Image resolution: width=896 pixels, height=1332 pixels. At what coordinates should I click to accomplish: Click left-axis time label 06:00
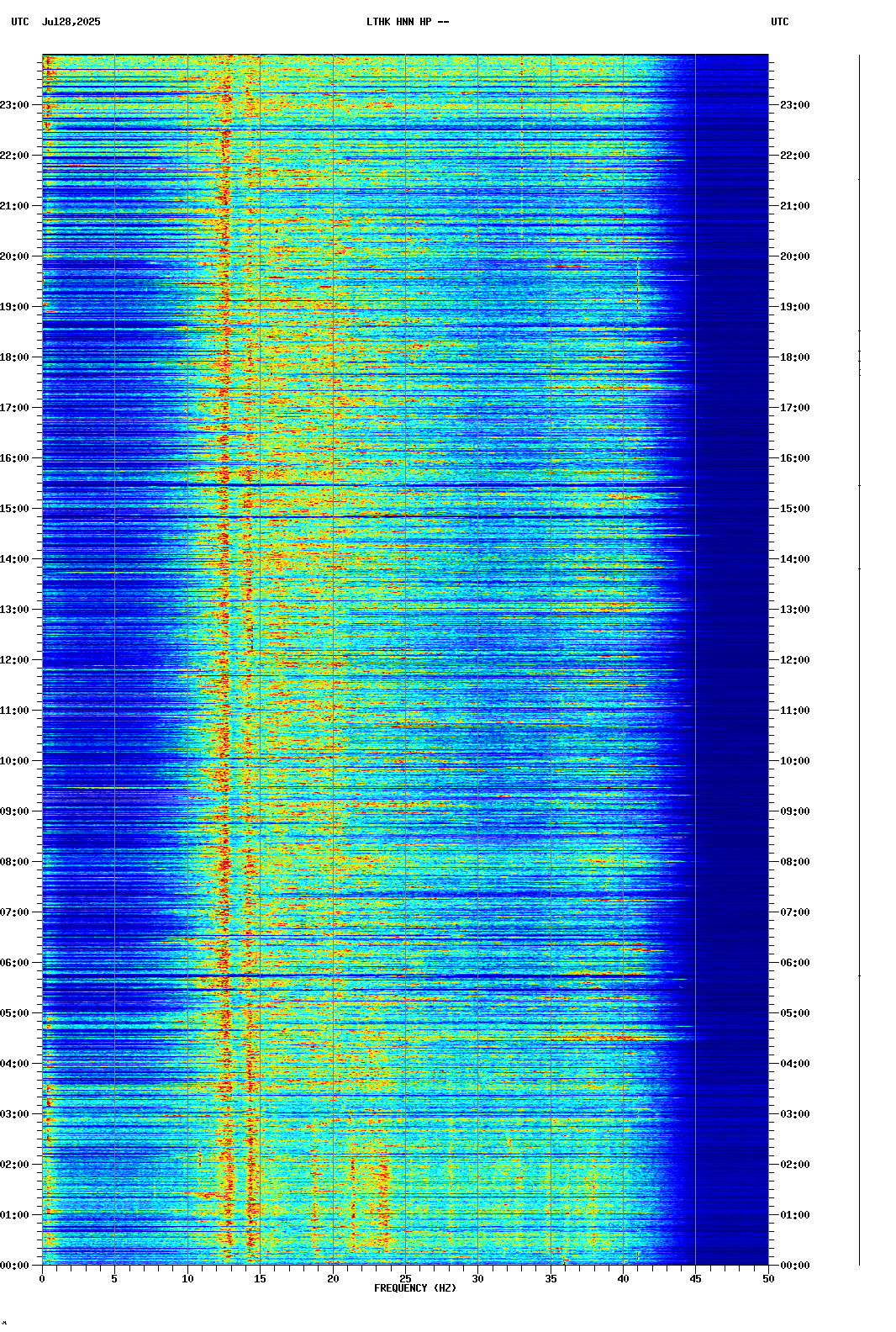pyautogui.click(x=15, y=963)
